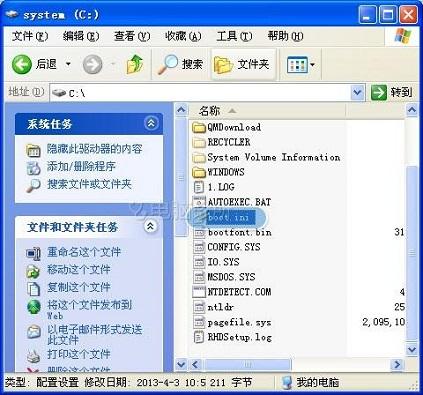This screenshot has height=395, width=423.
Task: Open the Back button history dropdown arrow
Action: 68,64
